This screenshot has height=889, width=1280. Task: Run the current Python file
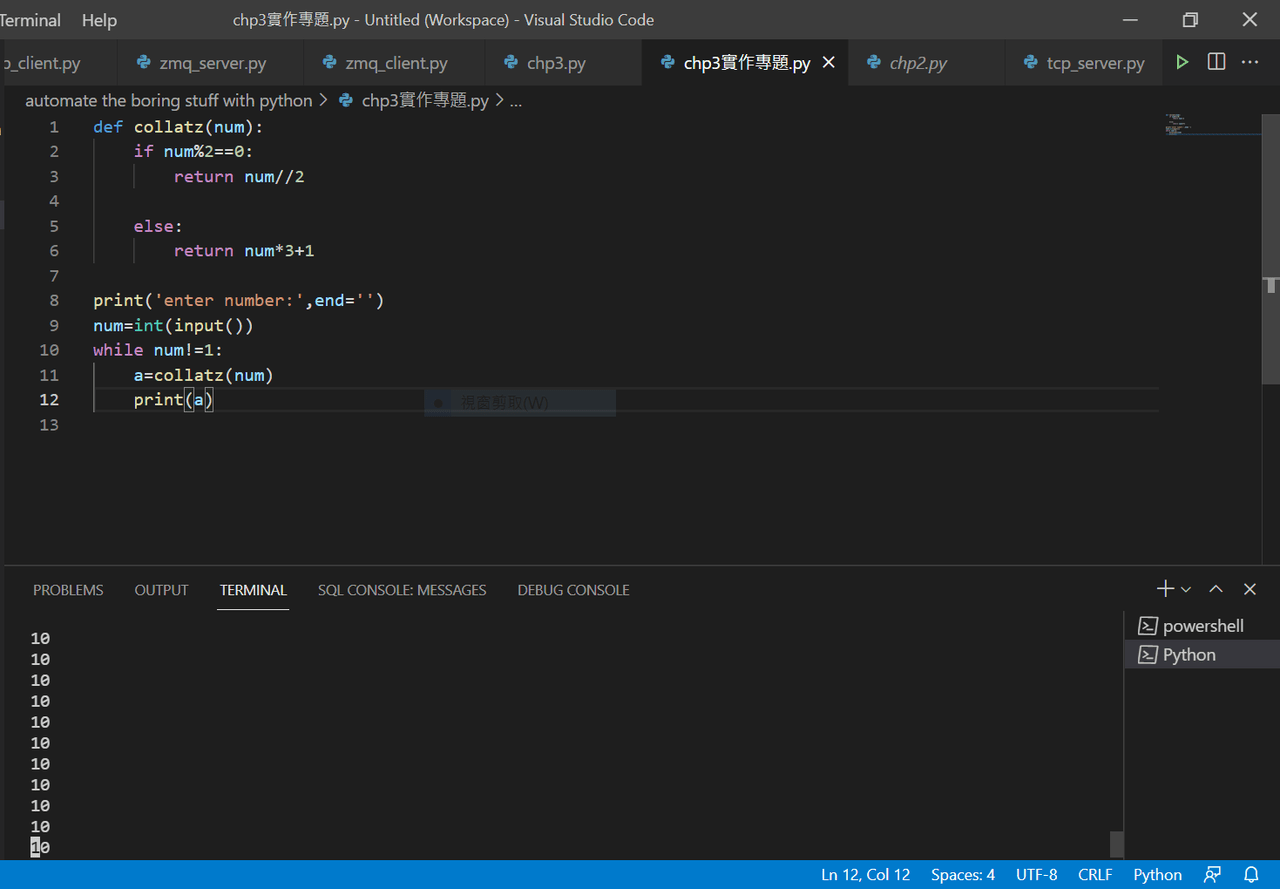(1182, 62)
